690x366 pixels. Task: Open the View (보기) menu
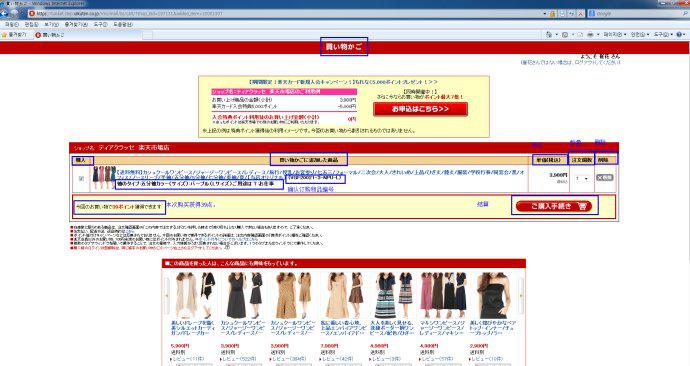(x=51, y=25)
